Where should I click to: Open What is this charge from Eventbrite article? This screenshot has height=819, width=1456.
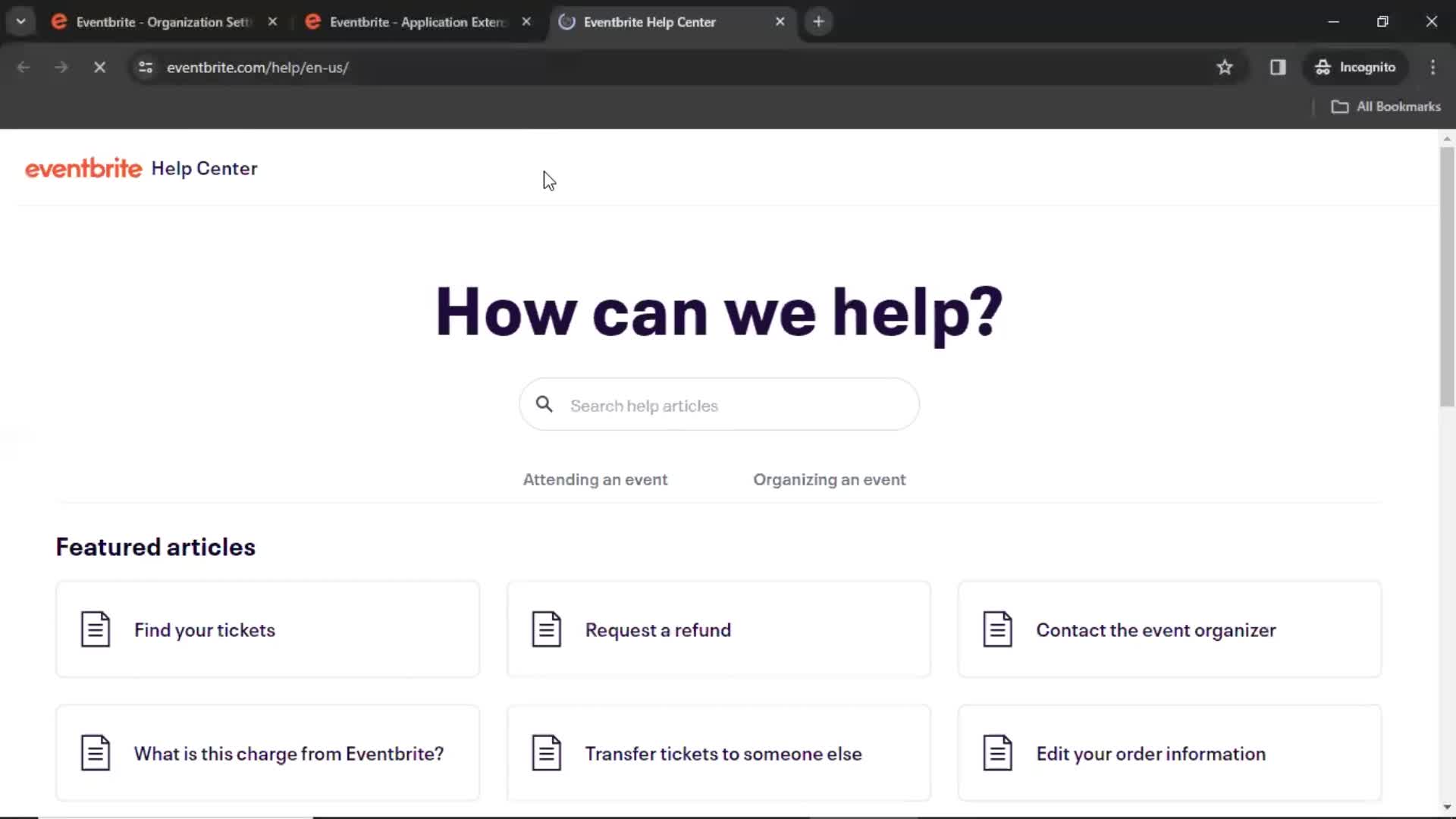click(x=268, y=753)
